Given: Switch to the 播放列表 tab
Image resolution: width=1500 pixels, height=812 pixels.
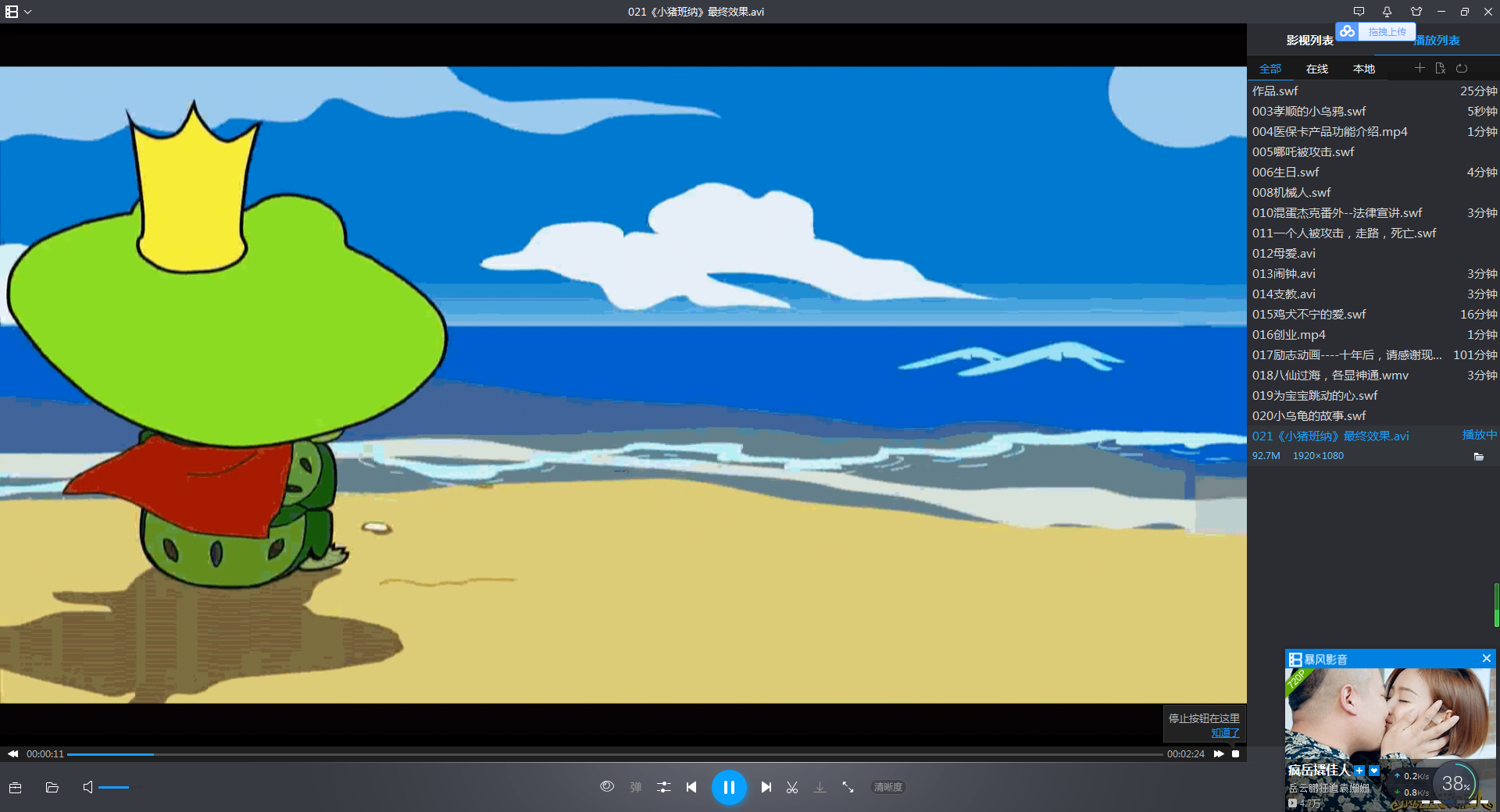Looking at the screenshot, I should pyautogui.click(x=1437, y=41).
